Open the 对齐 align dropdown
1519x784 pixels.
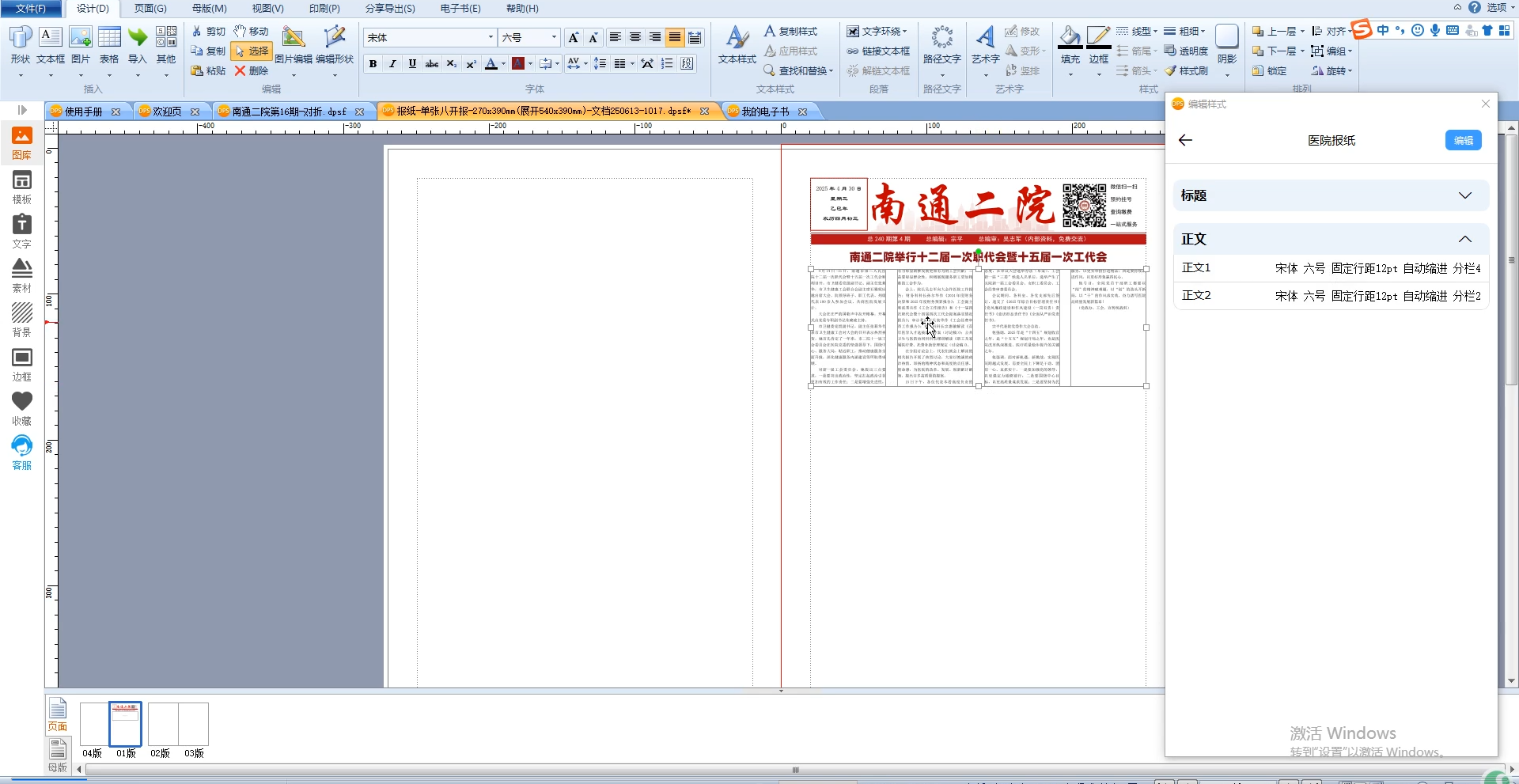[x=1331, y=32]
